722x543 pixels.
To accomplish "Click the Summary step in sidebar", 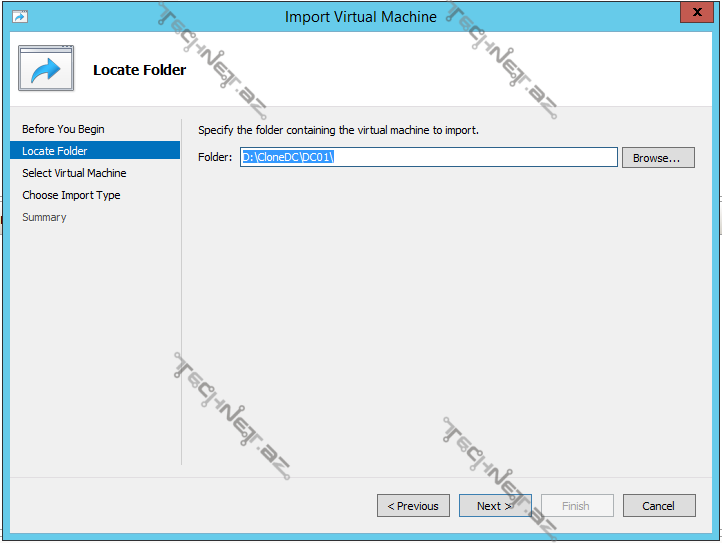I will (44, 217).
